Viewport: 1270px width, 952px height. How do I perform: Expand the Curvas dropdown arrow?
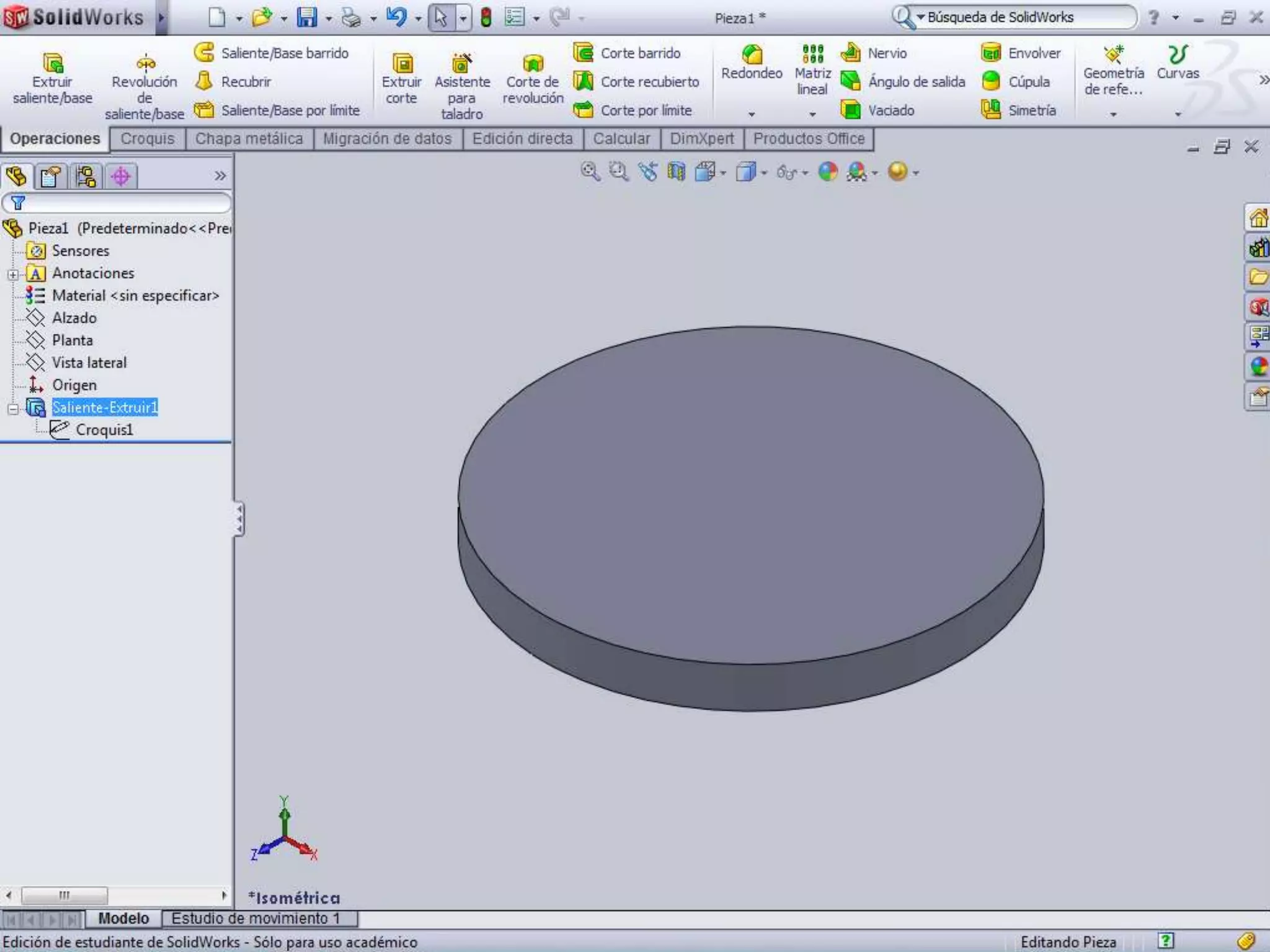[x=1178, y=115]
